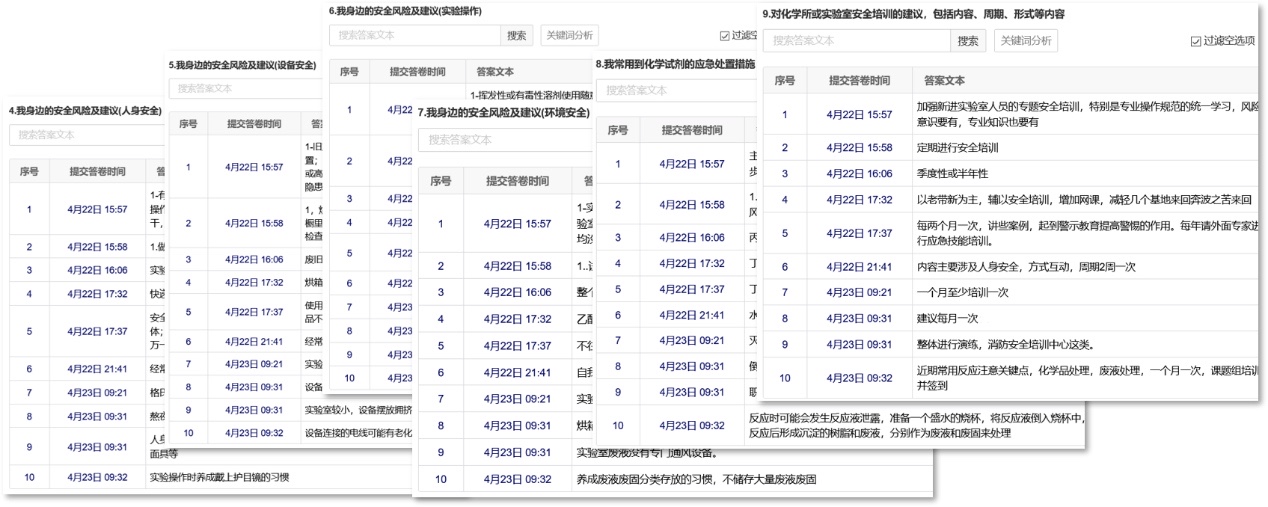Click '4月22日 15:58' in question 5 row 2
The height and width of the screenshot is (507, 1268).
(254, 223)
